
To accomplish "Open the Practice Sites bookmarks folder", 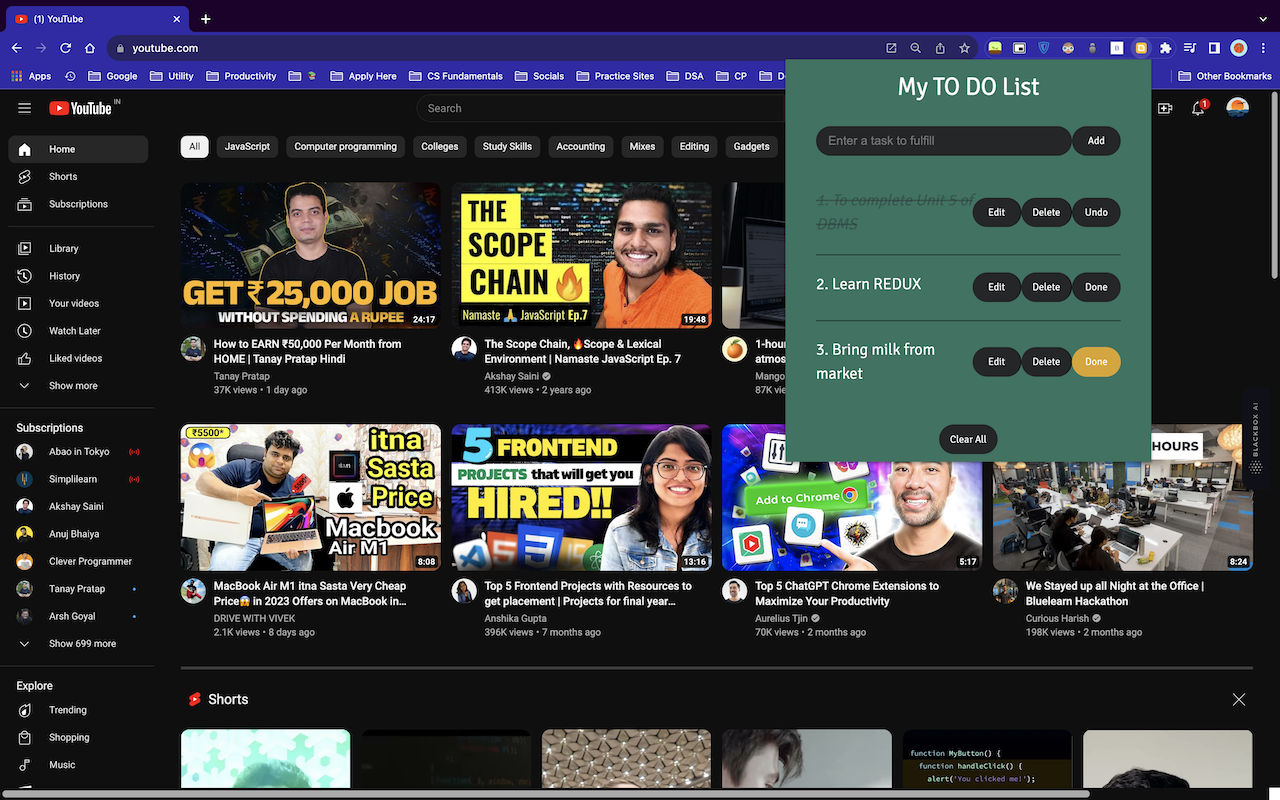I will tap(615, 76).
